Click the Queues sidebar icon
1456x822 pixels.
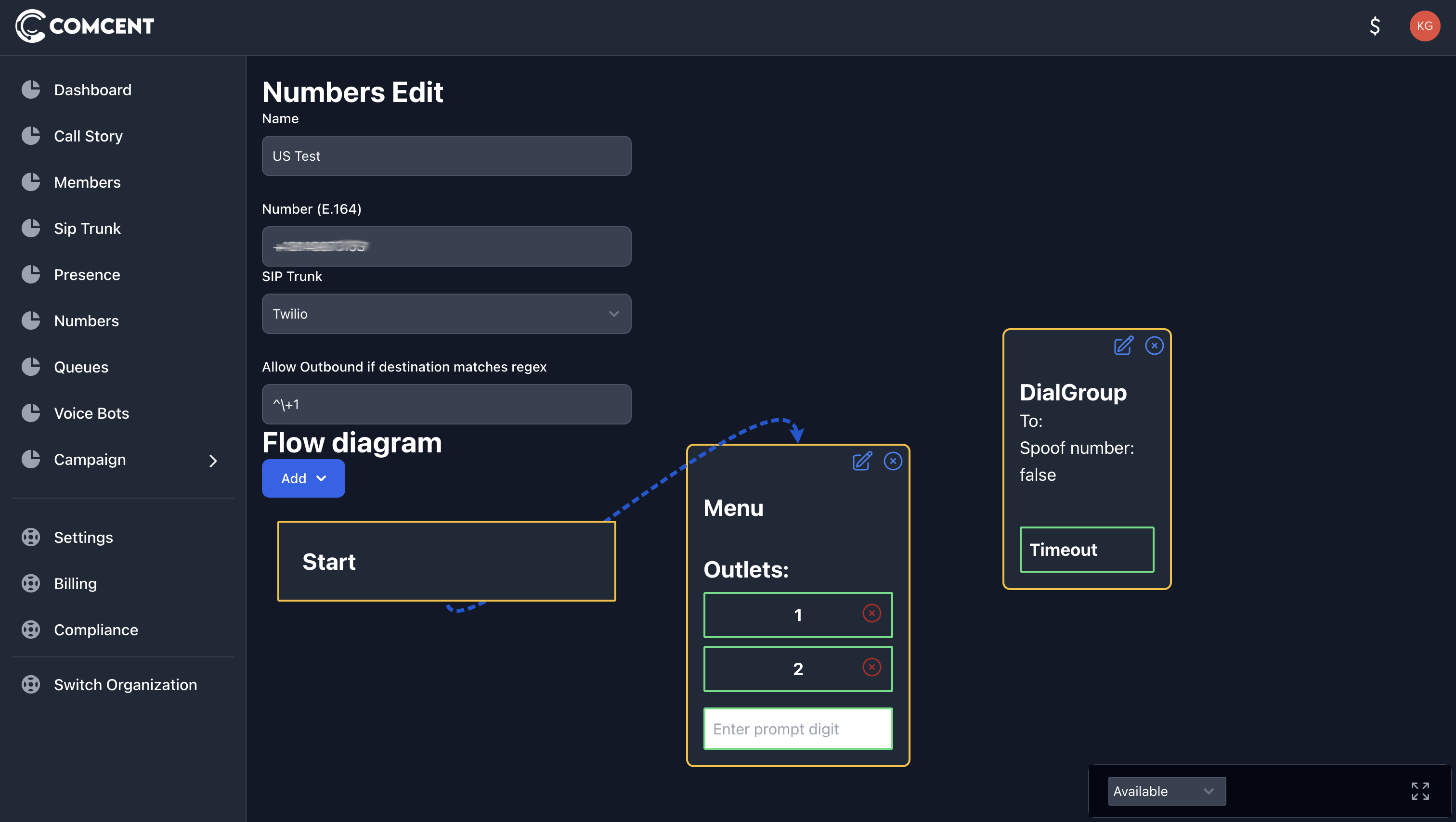(31, 367)
